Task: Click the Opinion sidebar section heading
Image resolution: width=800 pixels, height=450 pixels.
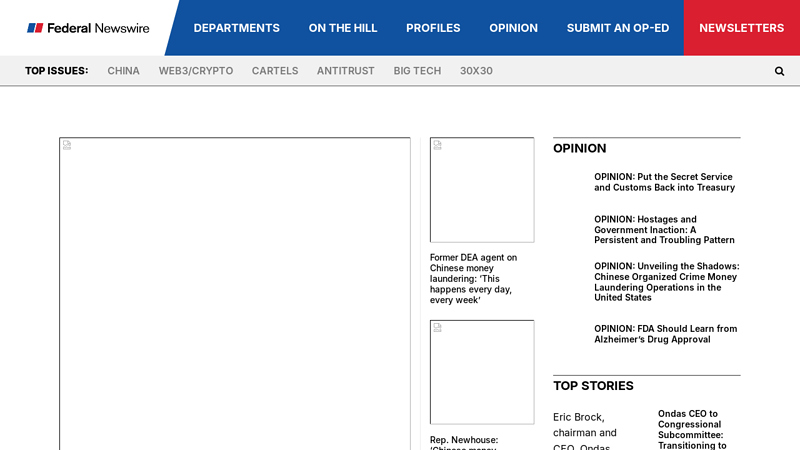Action: (580, 148)
